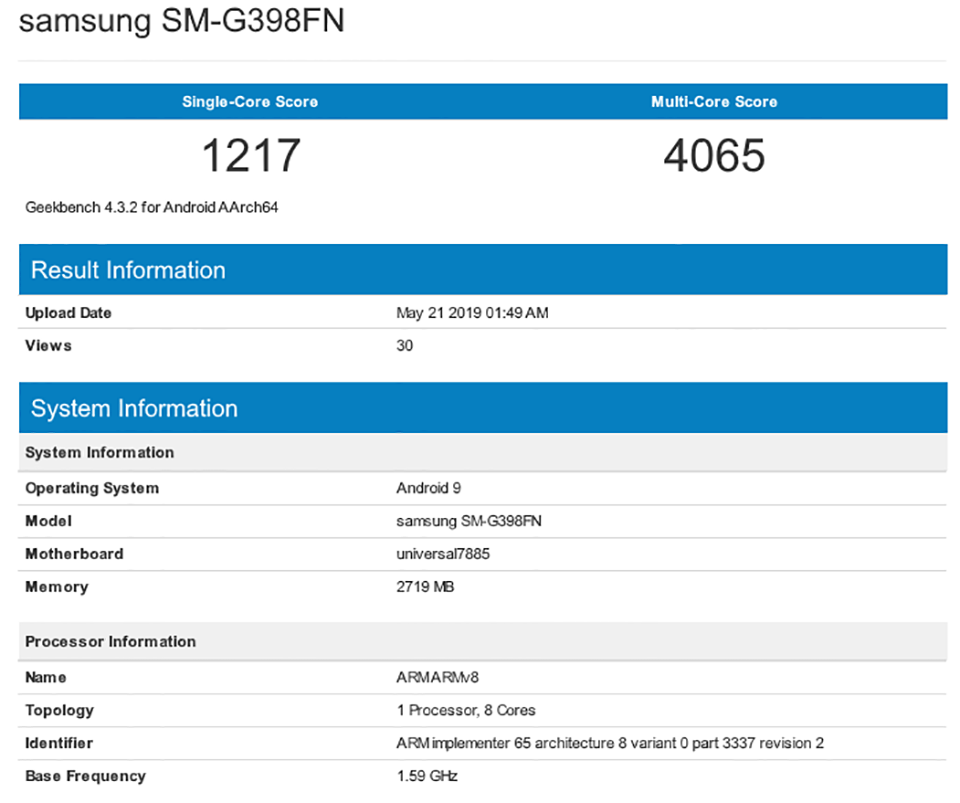The image size is (960, 803).
Task: Click the Result Information section header
Action: pos(483,270)
